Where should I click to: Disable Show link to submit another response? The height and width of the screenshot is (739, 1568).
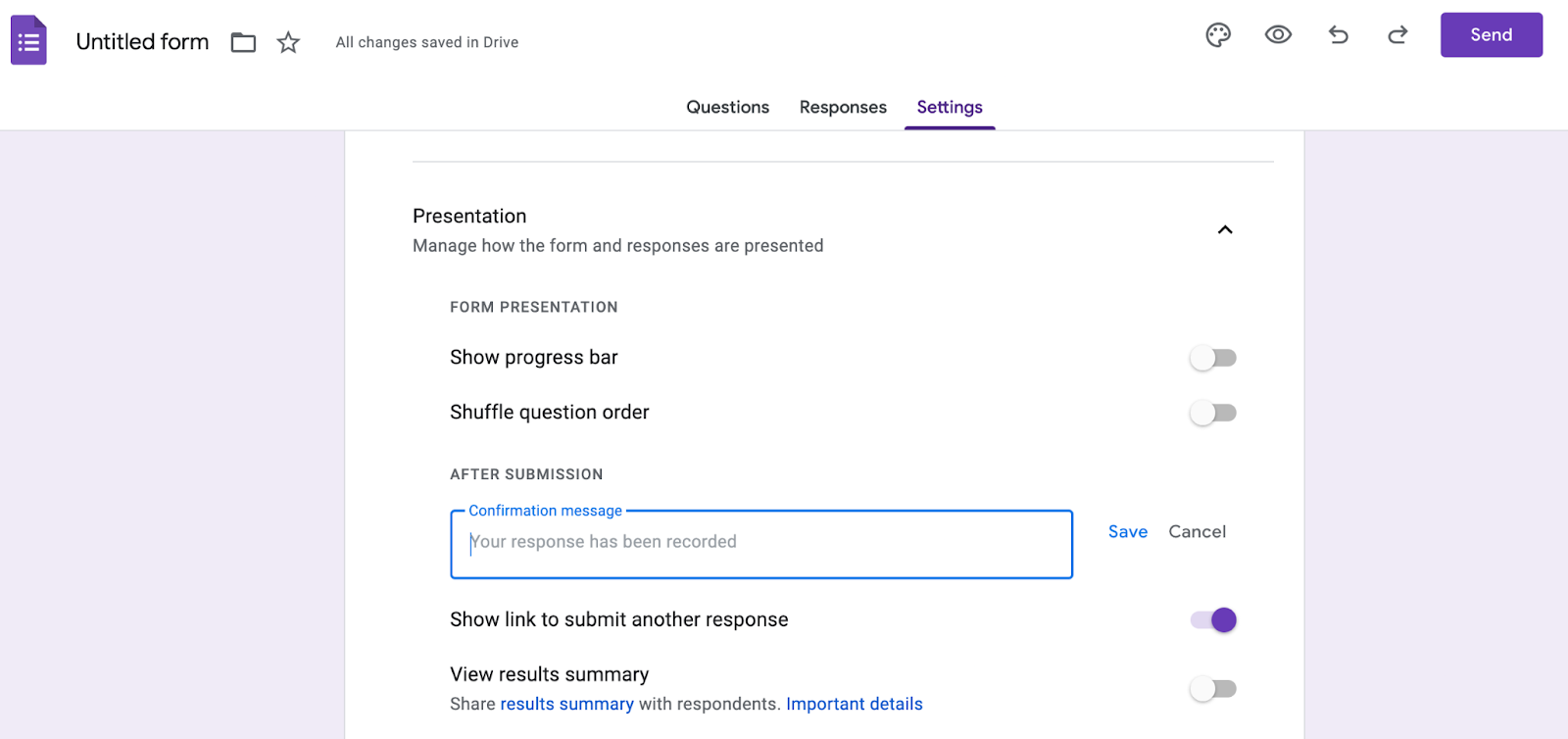(x=1213, y=619)
